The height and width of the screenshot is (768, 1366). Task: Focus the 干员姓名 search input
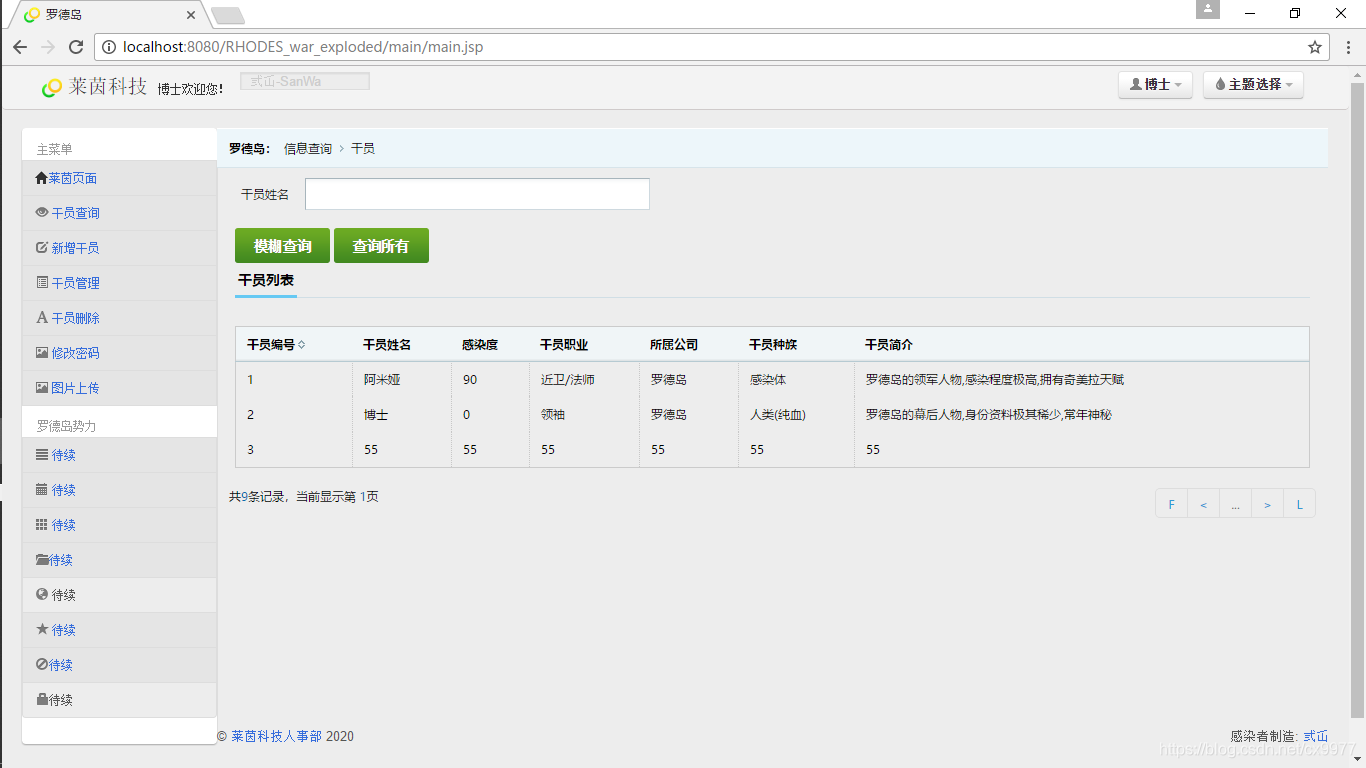coord(477,194)
